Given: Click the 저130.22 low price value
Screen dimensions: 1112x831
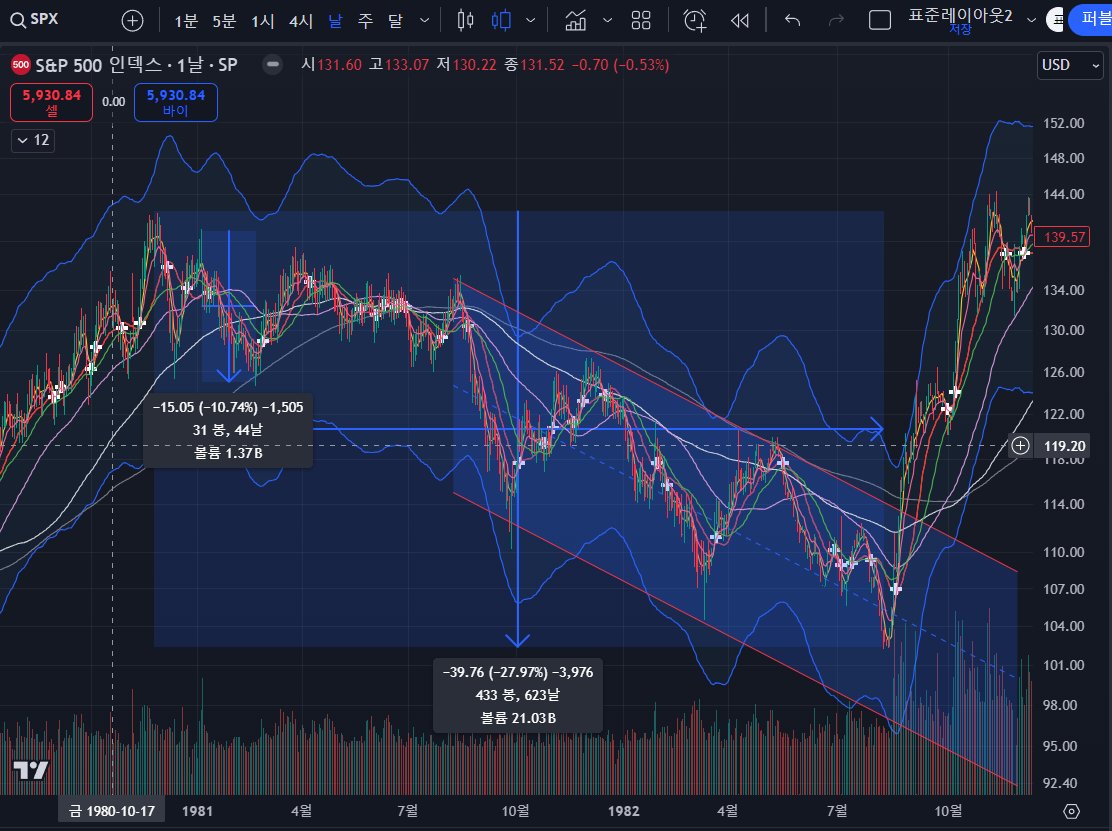Looking at the screenshot, I should [466, 65].
